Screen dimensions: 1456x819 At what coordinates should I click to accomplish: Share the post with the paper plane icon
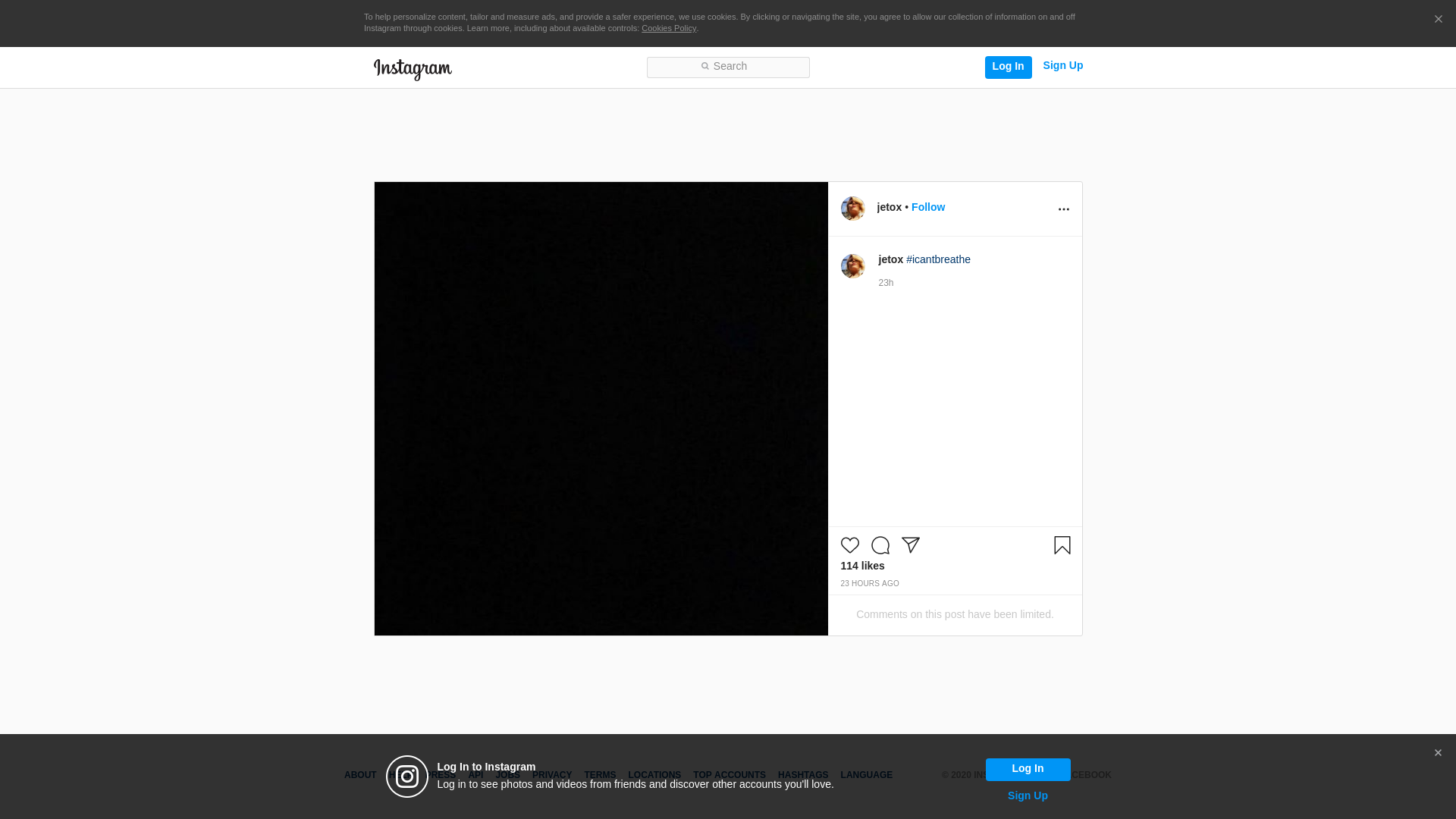(x=911, y=545)
